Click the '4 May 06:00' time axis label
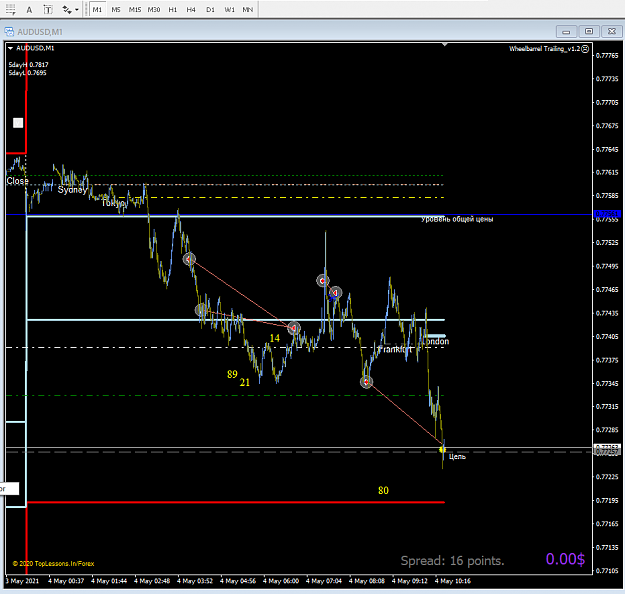Image resolution: width=625 pixels, height=594 pixels. coord(281,581)
